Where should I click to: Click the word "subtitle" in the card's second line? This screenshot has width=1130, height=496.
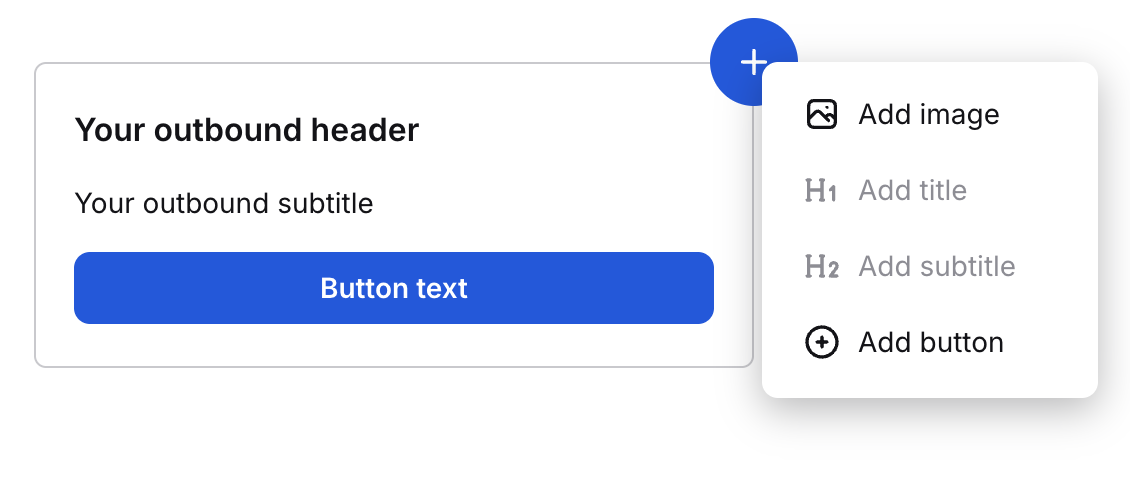click(x=326, y=204)
